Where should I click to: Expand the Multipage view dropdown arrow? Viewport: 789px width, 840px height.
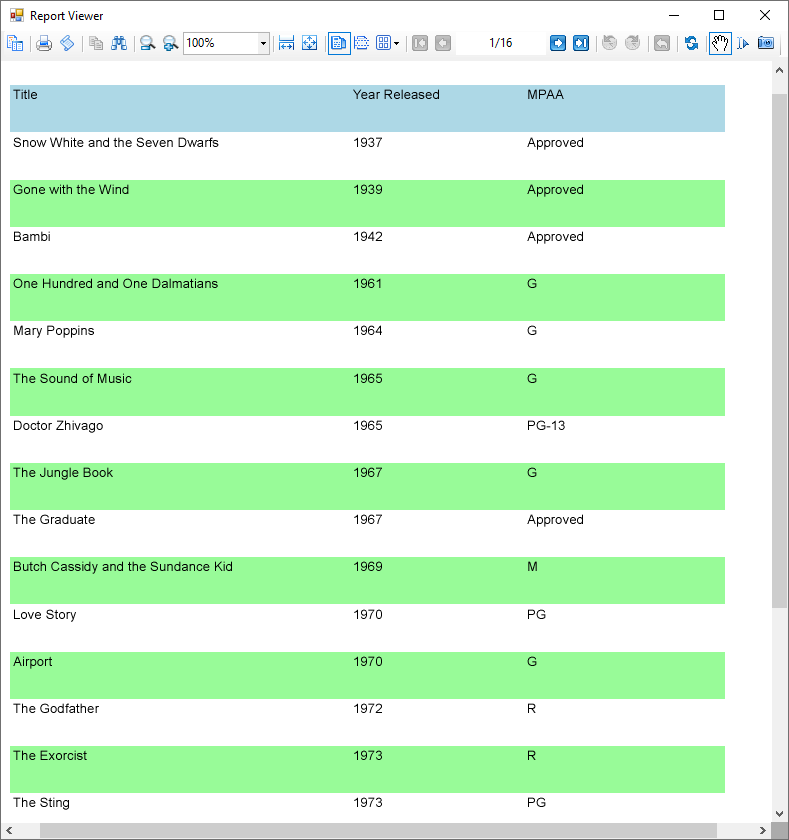pos(396,43)
